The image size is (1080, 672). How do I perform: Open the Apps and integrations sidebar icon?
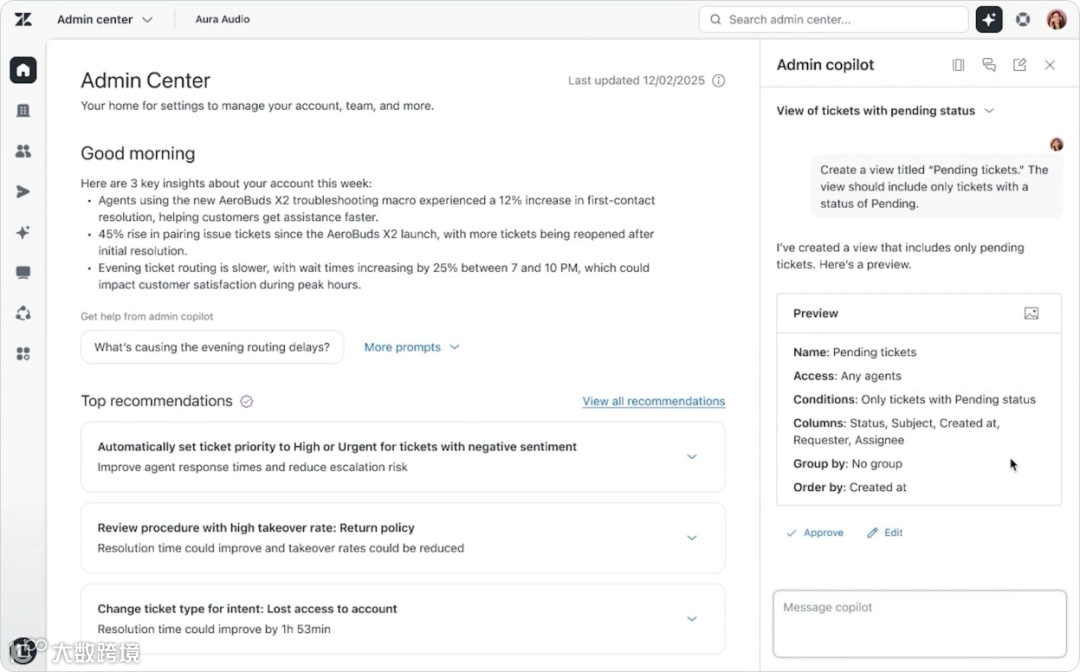[x=23, y=354]
